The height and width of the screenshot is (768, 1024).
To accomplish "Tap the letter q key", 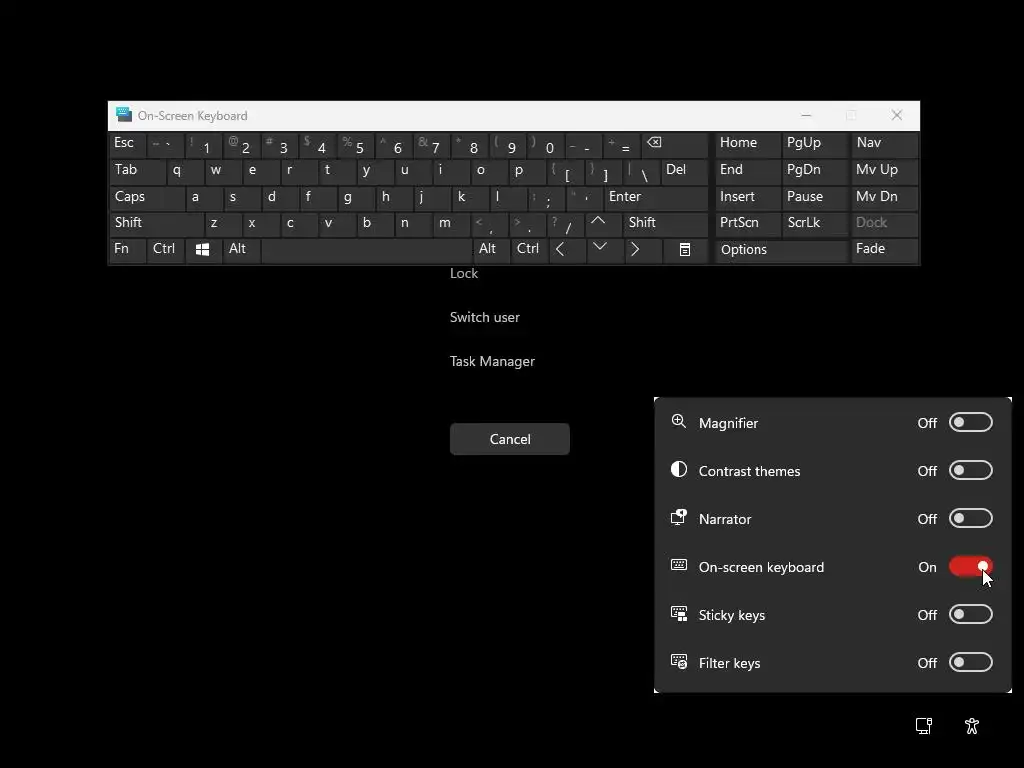I will (x=184, y=171).
